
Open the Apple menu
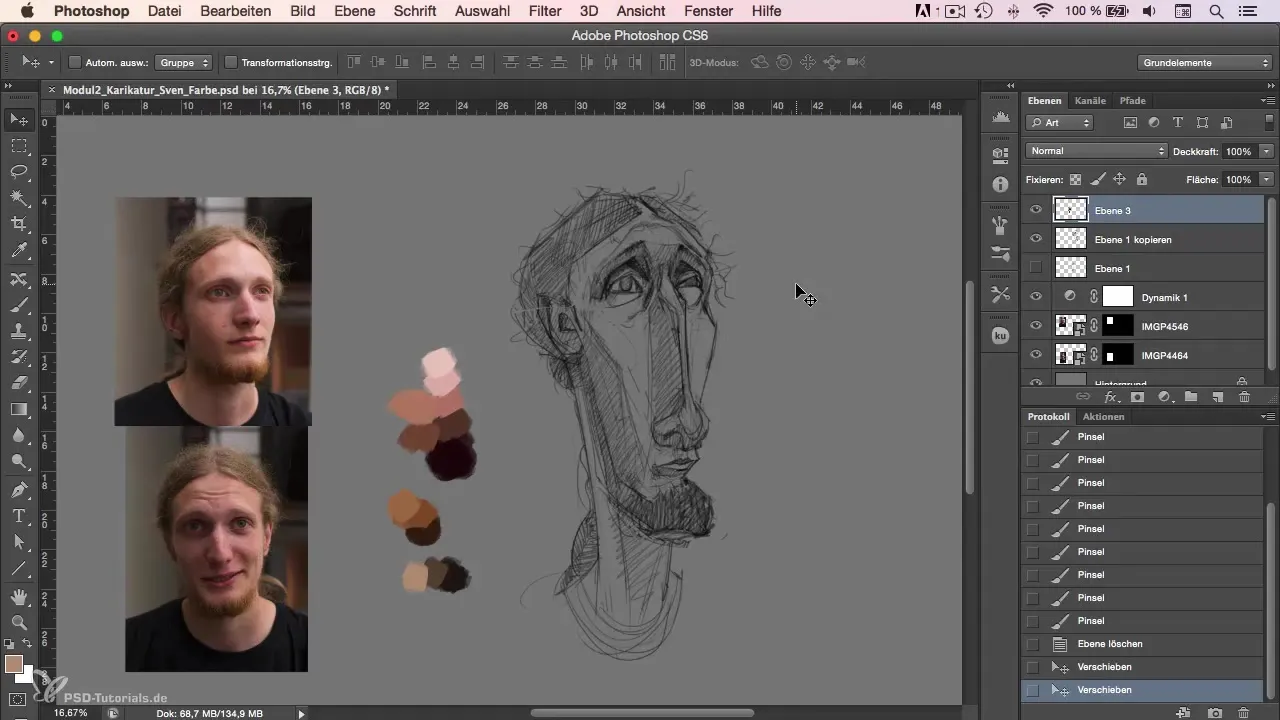tap(26, 11)
